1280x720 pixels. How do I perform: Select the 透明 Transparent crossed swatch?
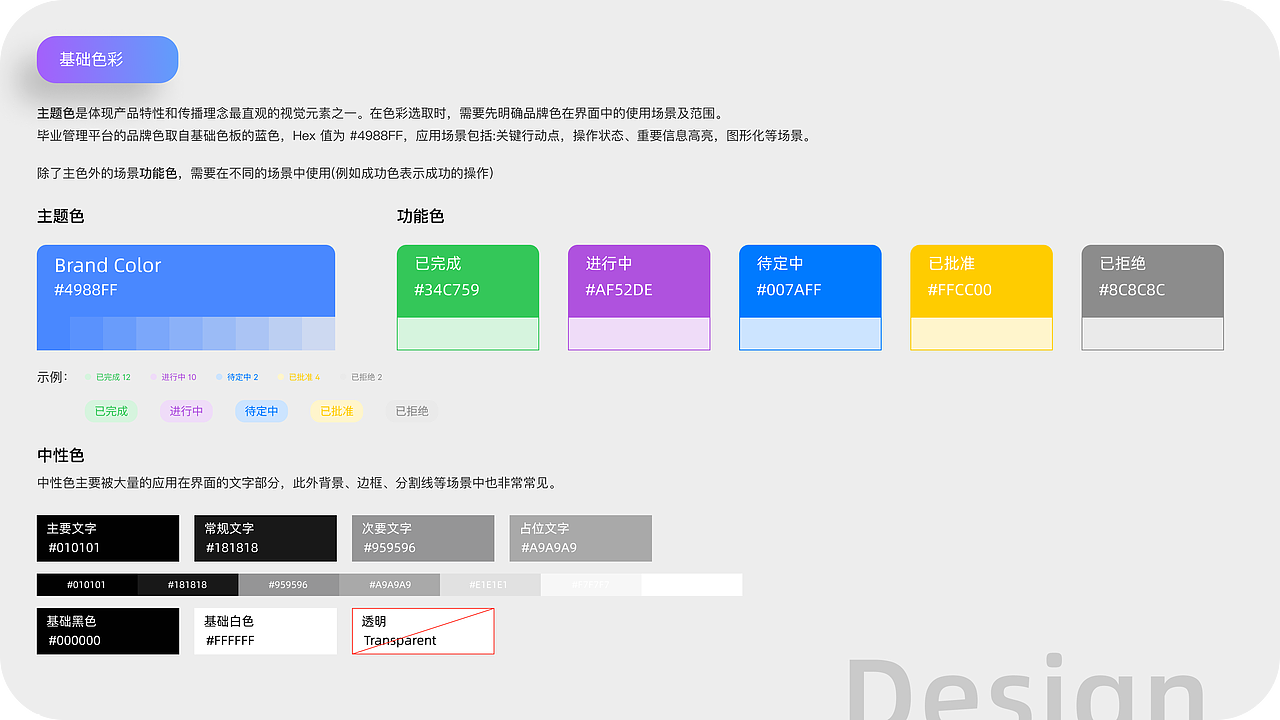422,631
